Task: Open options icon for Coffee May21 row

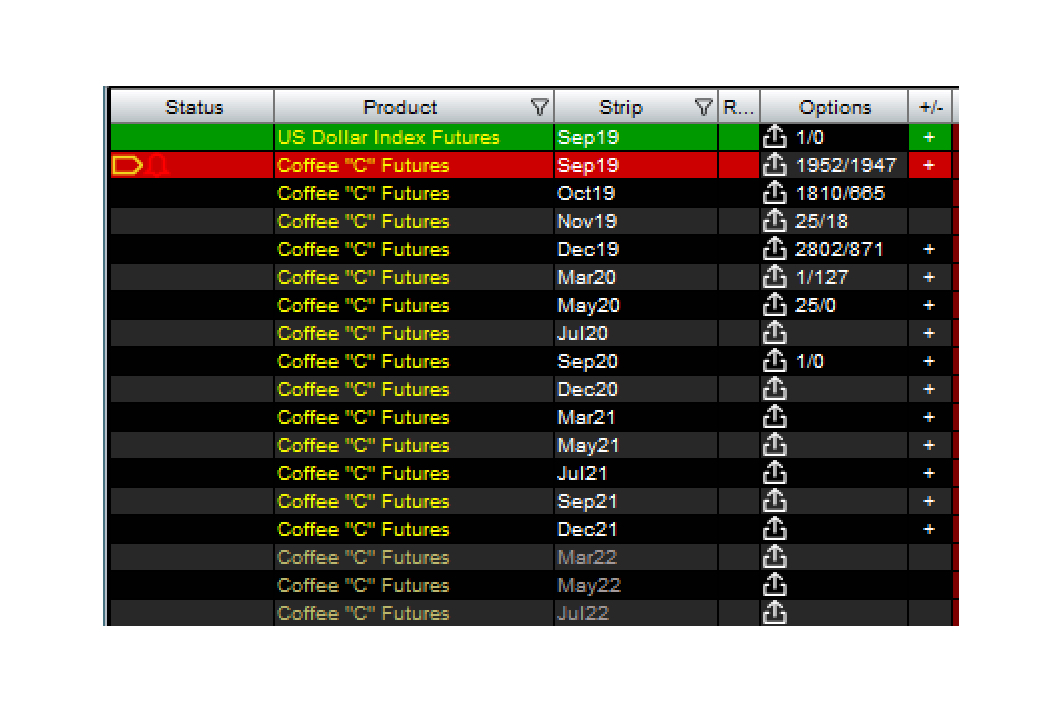Action: click(774, 445)
